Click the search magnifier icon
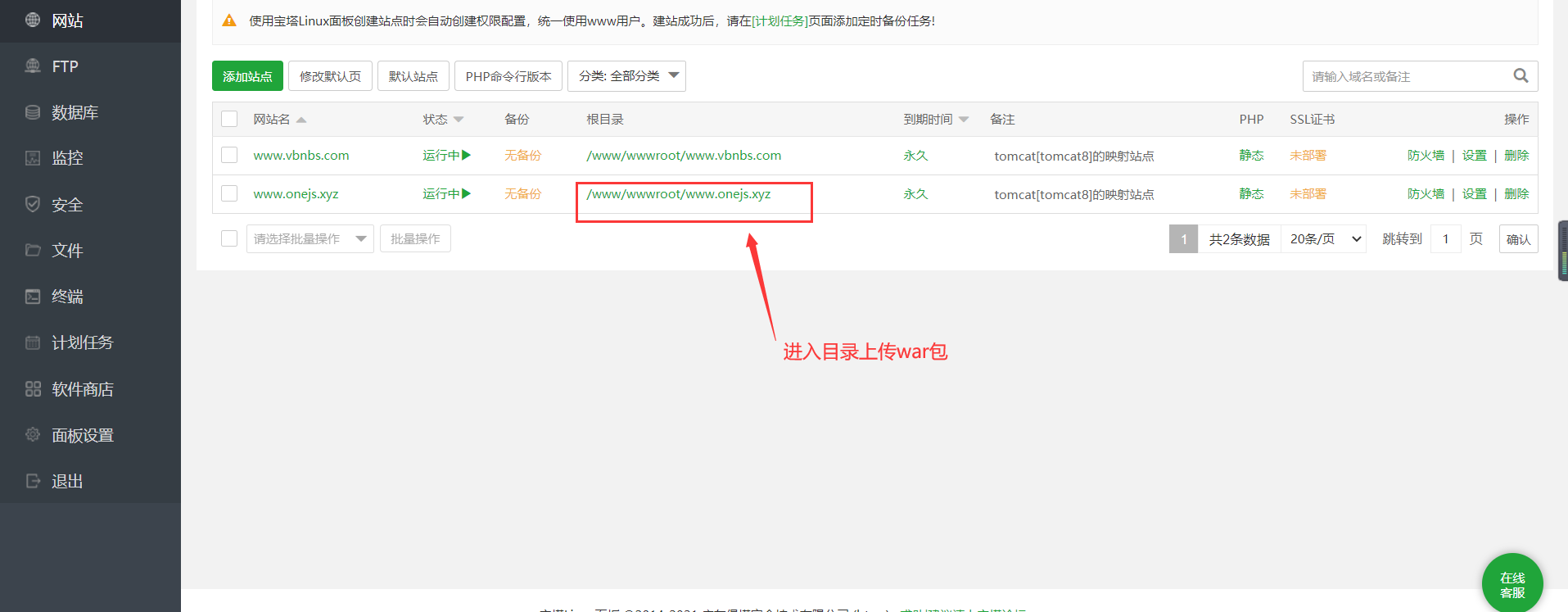The height and width of the screenshot is (612, 1568). pyautogui.click(x=1521, y=76)
